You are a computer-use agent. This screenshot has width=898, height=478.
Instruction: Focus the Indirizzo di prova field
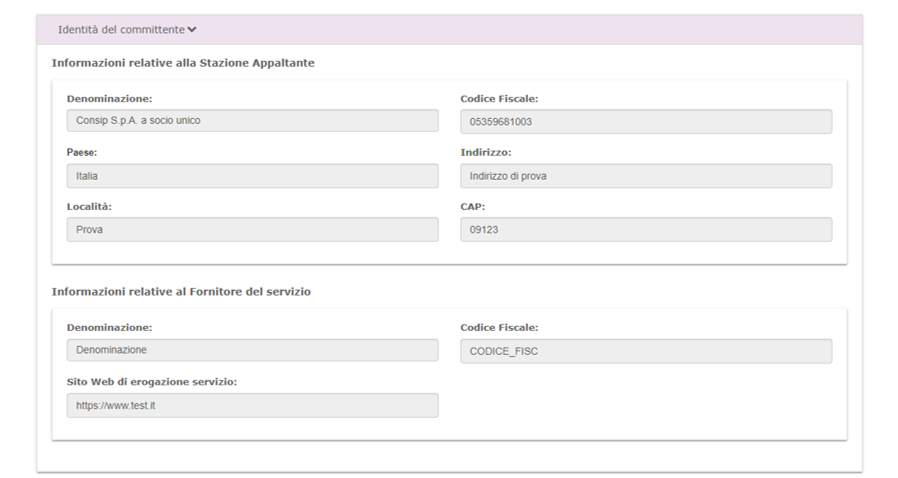pos(645,176)
